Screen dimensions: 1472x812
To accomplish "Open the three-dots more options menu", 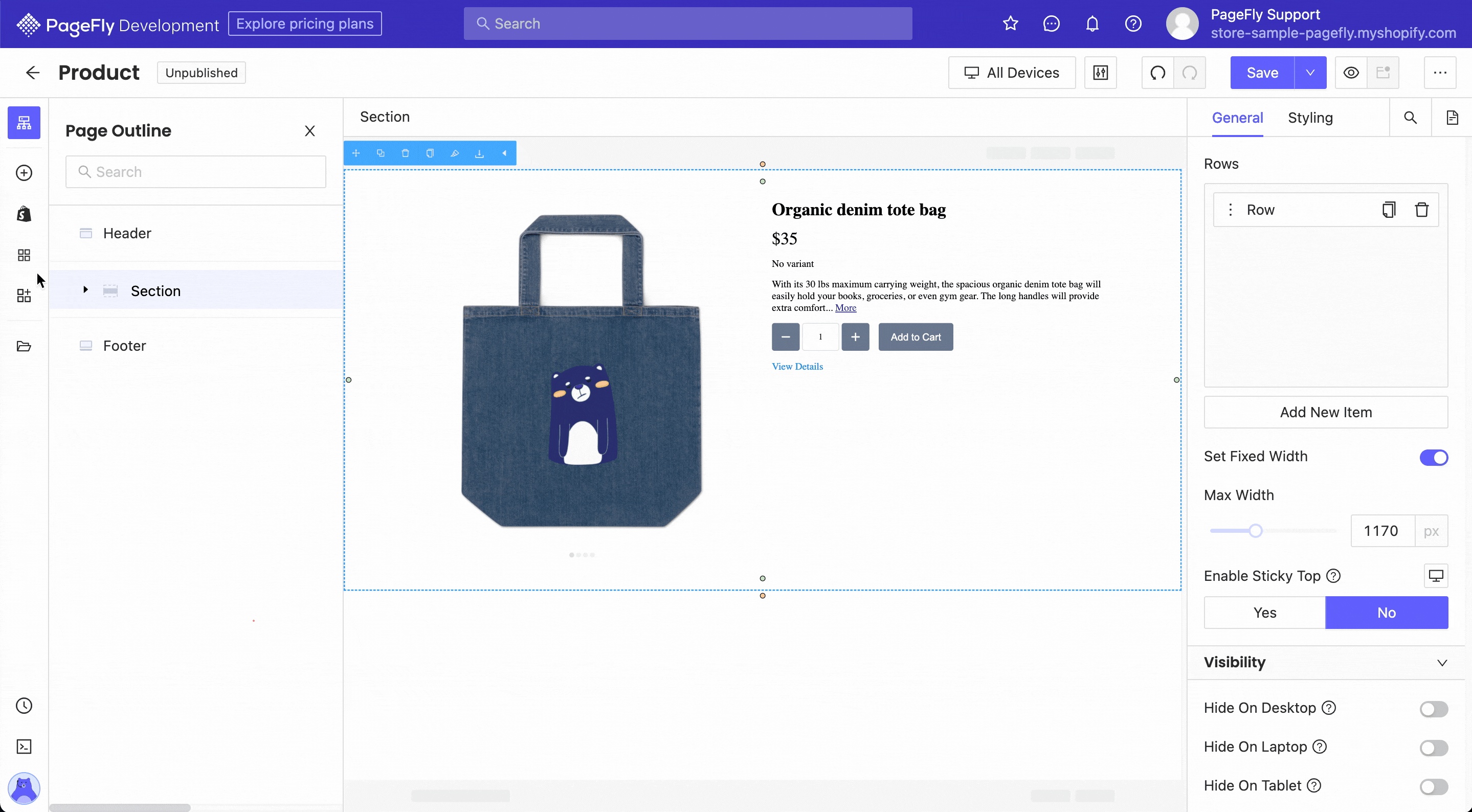I will click(1439, 73).
